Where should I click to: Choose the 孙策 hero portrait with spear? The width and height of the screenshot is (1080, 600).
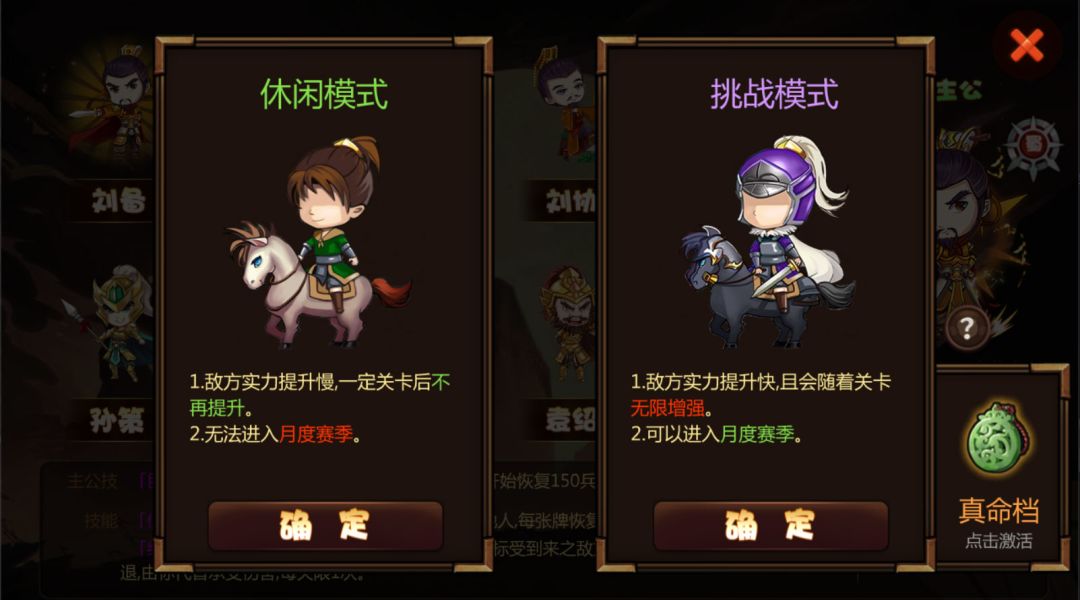pos(114,324)
